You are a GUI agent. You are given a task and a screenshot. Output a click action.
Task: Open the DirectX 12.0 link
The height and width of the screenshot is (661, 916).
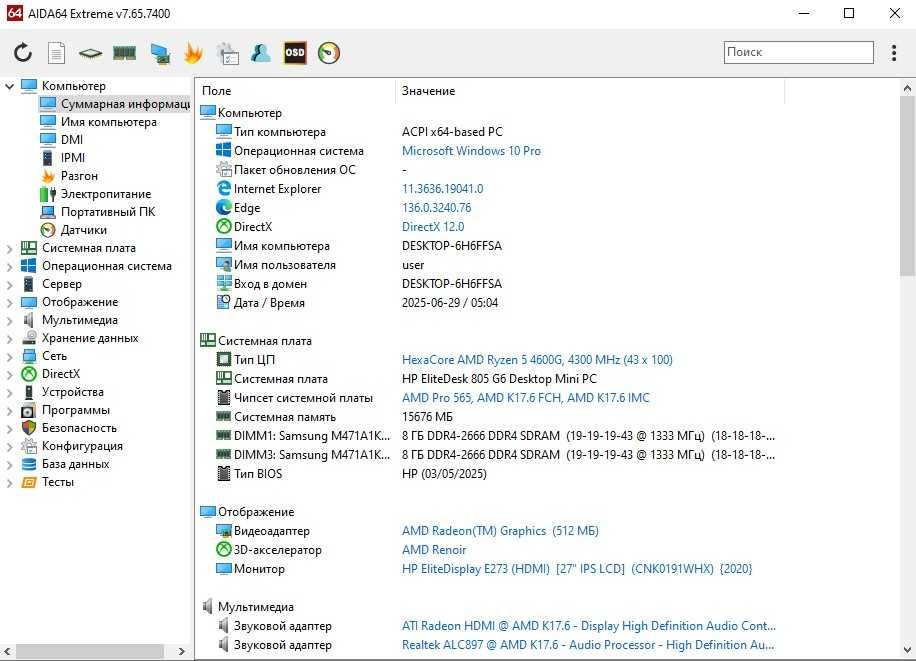[433, 227]
